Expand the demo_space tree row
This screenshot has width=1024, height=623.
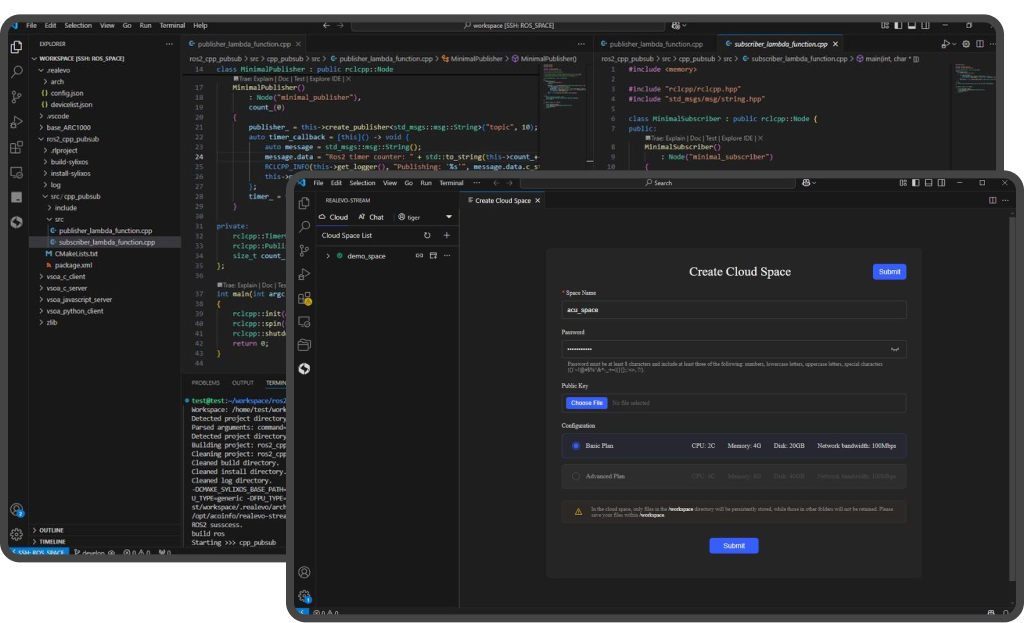(328, 256)
